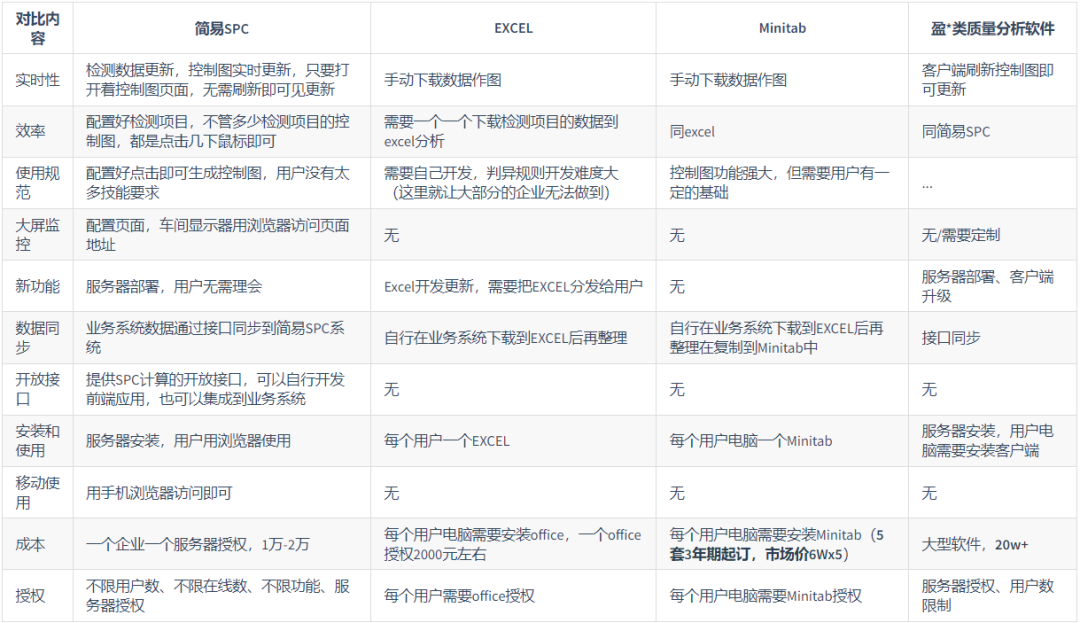Click the '简易SPC' column header
This screenshot has height=623, width=1080.
point(221,28)
